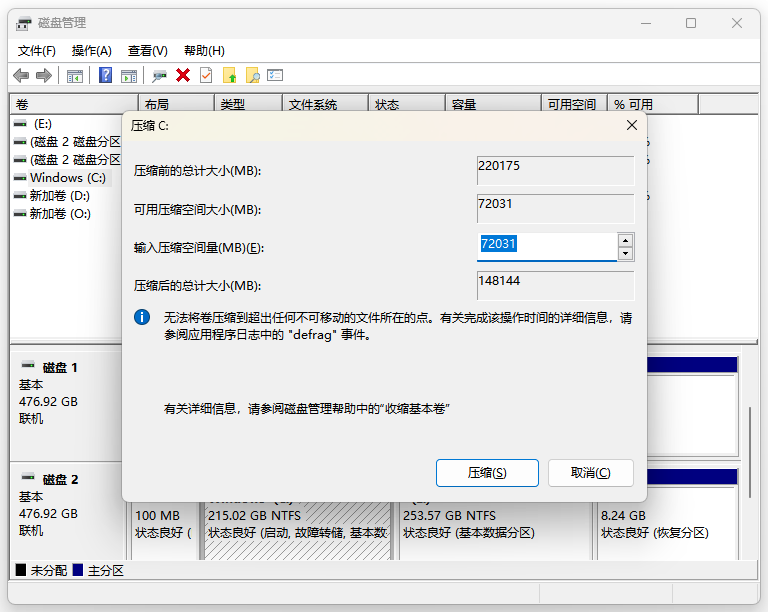Click the 文件系统 column header
Screen dimensions: 768x612
(313, 104)
